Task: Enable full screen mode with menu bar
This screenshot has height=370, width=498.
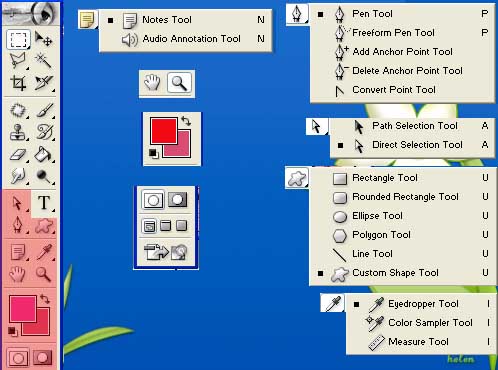Action: click(165, 226)
